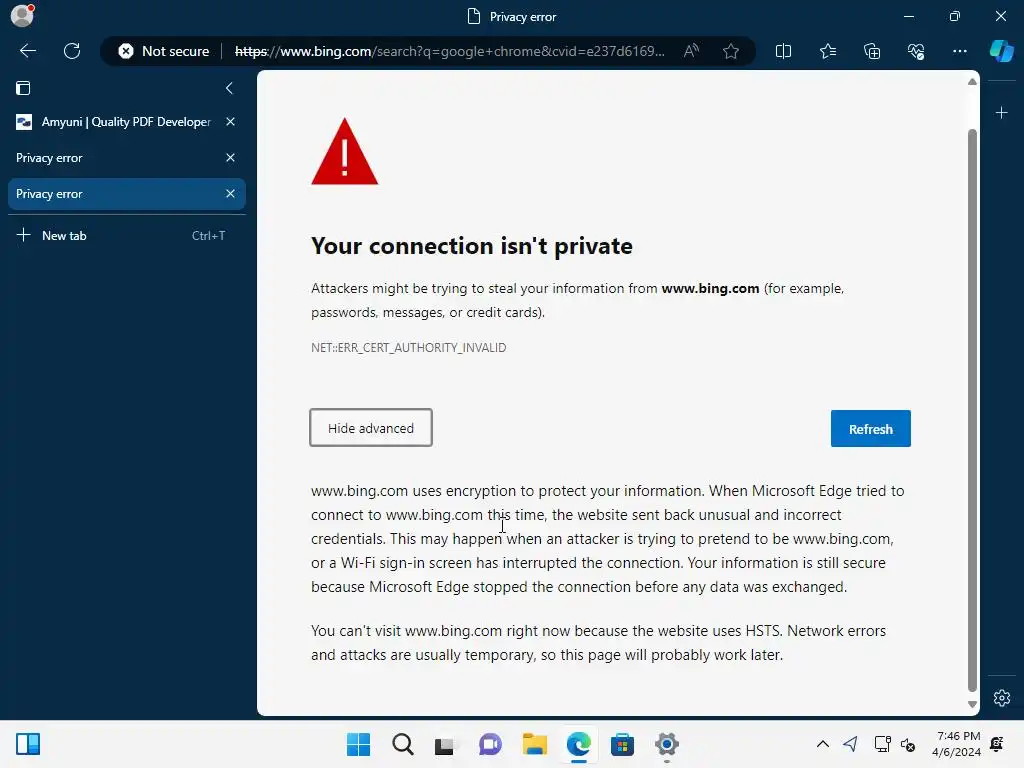This screenshot has width=1024, height=768.
Task: Open taskbar Search magnifier
Action: click(403, 744)
